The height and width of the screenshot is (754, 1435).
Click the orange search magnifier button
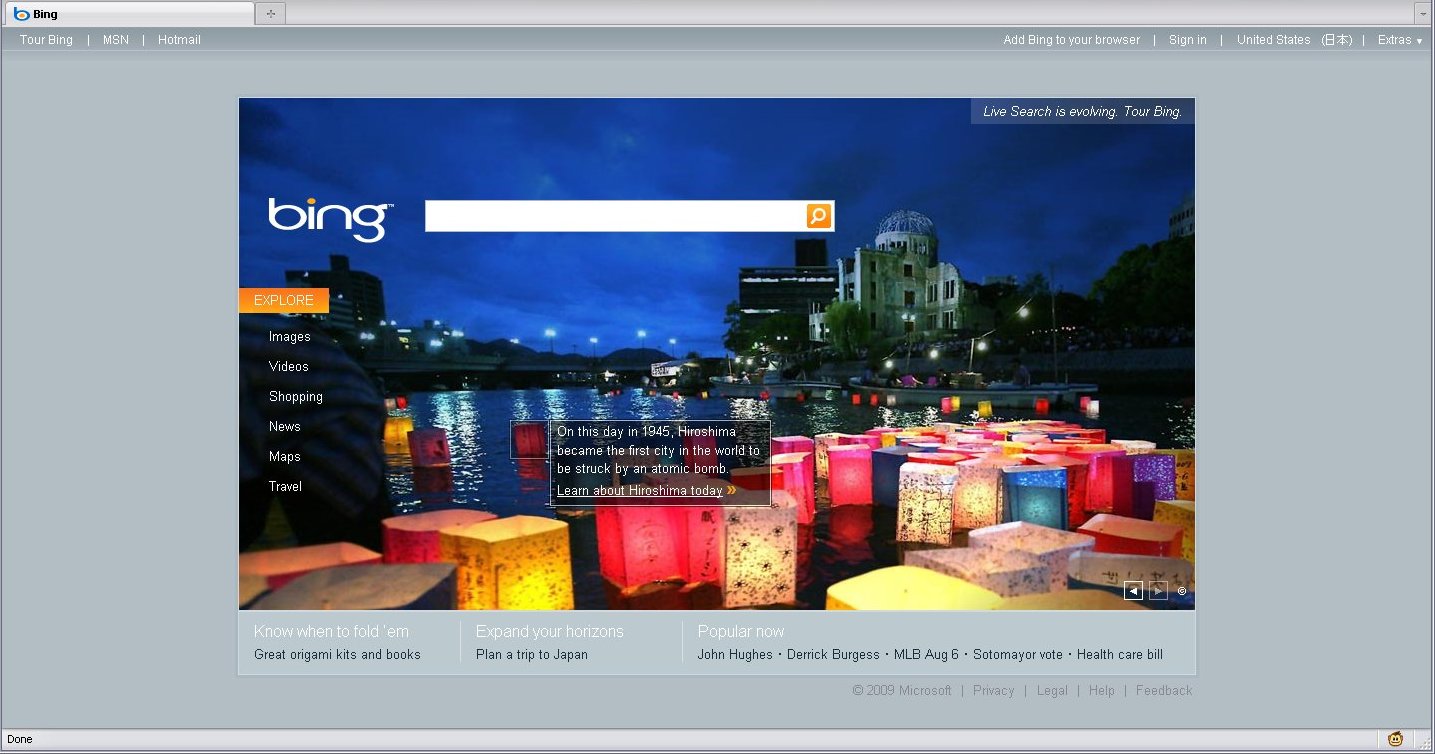click(x=818, y=216)
